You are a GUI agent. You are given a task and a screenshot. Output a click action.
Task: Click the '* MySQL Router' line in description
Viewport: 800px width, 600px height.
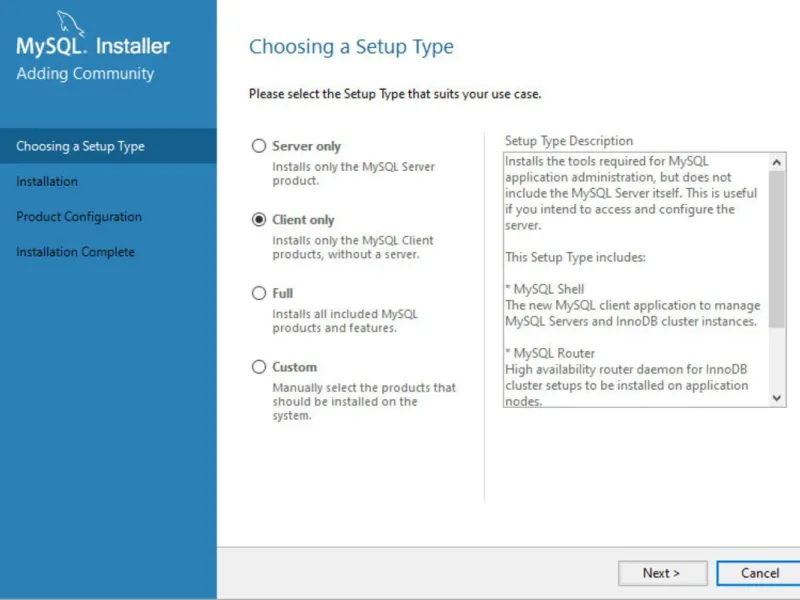pyautogui.click(x=550, y=353)
